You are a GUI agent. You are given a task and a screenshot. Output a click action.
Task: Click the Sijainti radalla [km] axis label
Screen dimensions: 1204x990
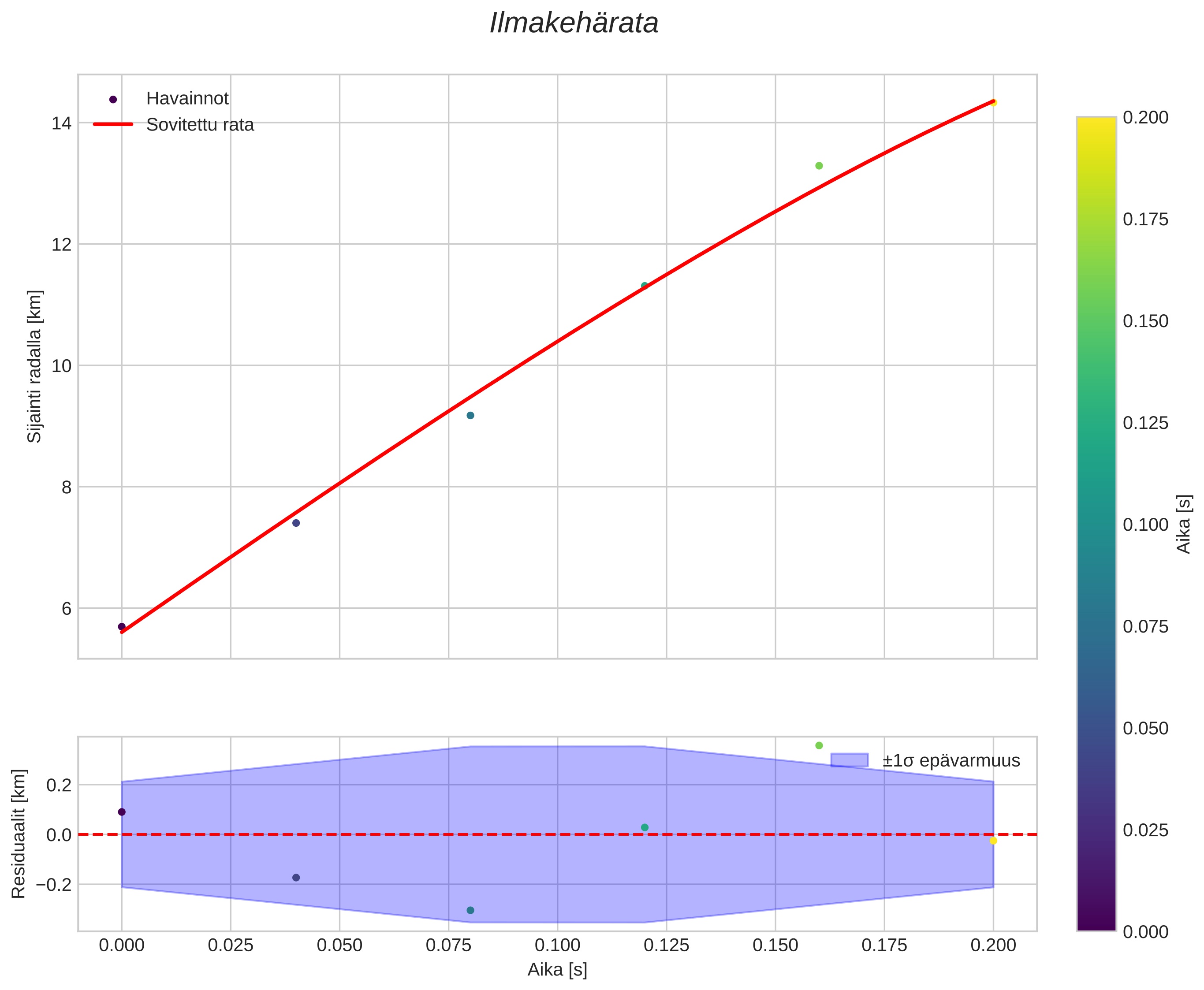[35, 366]
